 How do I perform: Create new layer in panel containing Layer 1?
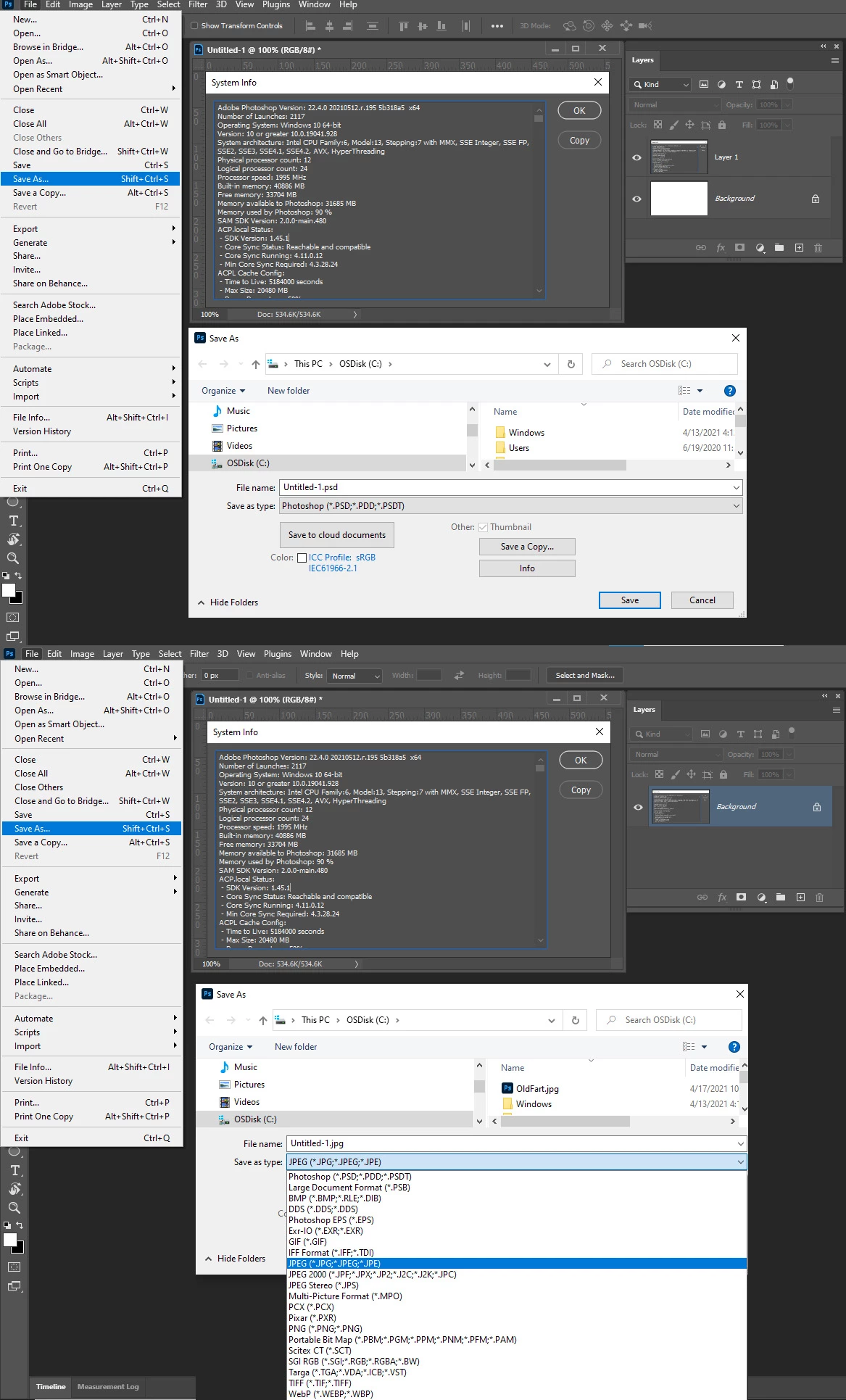coord(799,248)
